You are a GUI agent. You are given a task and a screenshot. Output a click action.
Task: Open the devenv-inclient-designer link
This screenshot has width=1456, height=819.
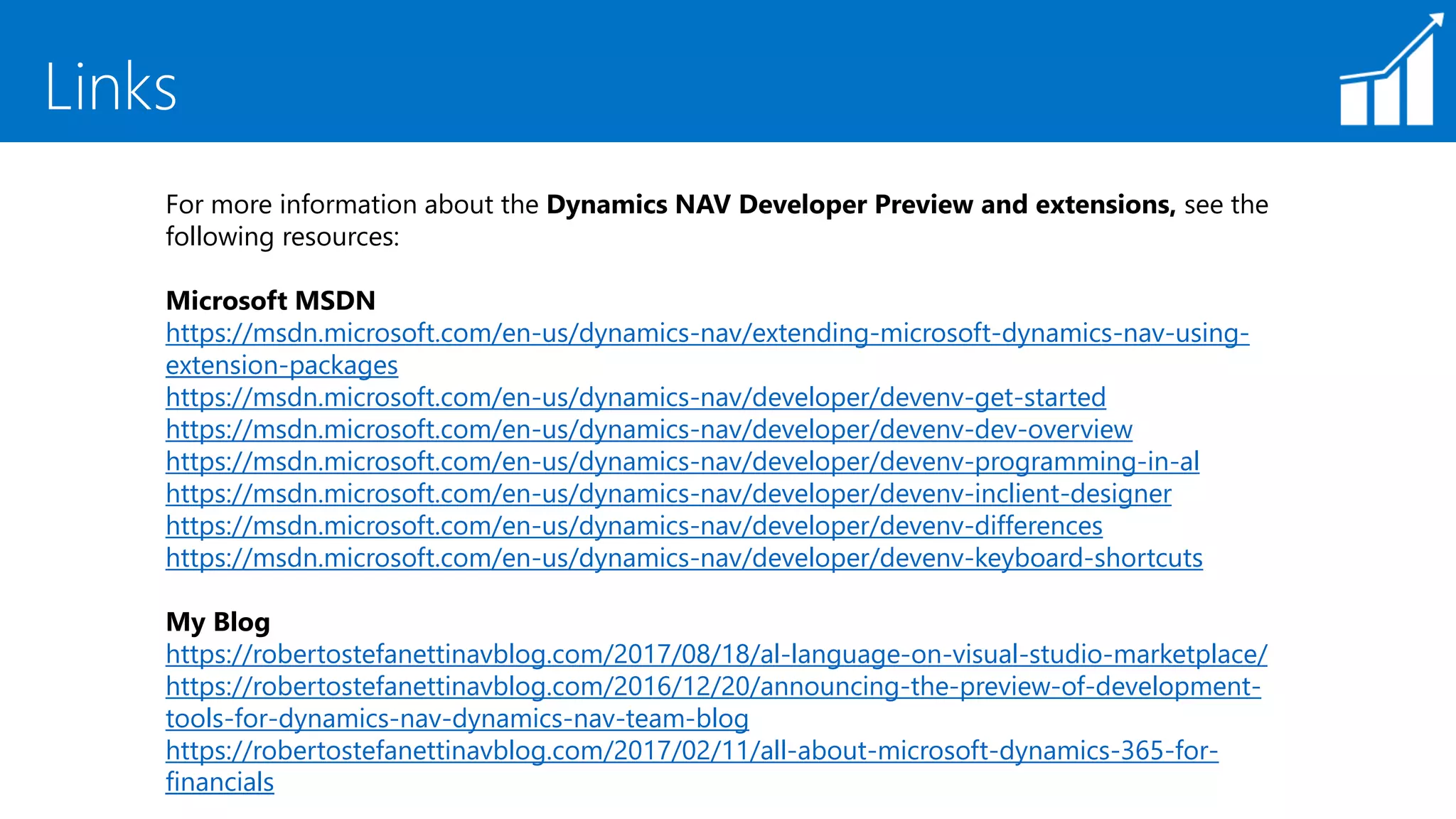point(668,493)
